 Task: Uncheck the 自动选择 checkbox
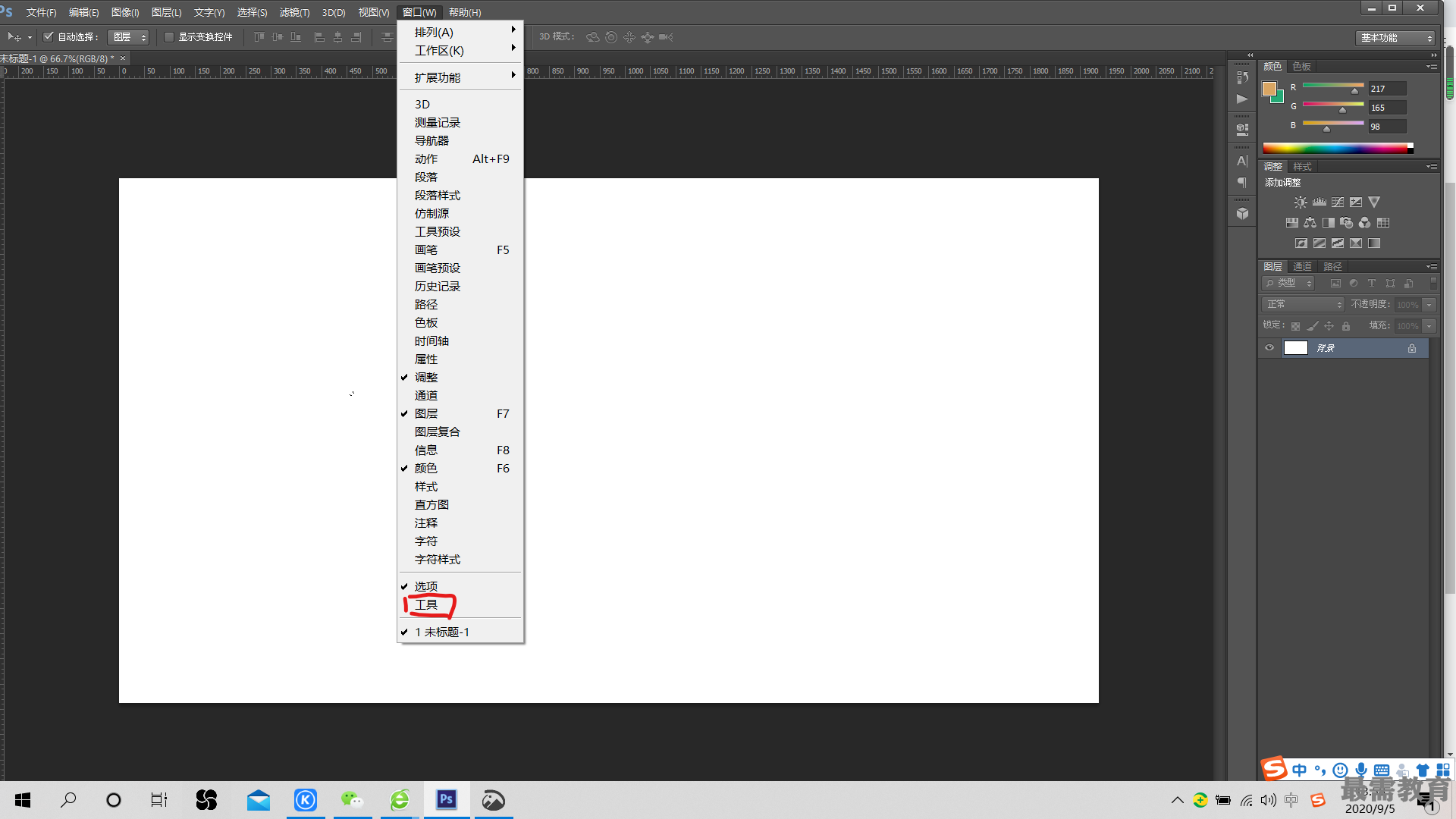49,36
